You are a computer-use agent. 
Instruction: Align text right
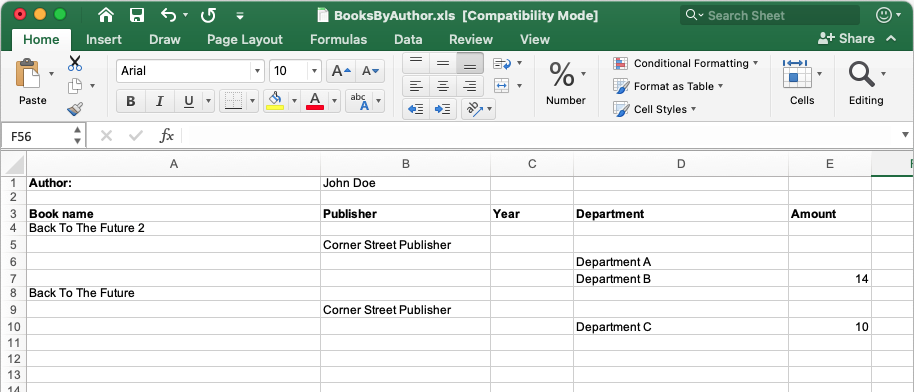(470, 86)
